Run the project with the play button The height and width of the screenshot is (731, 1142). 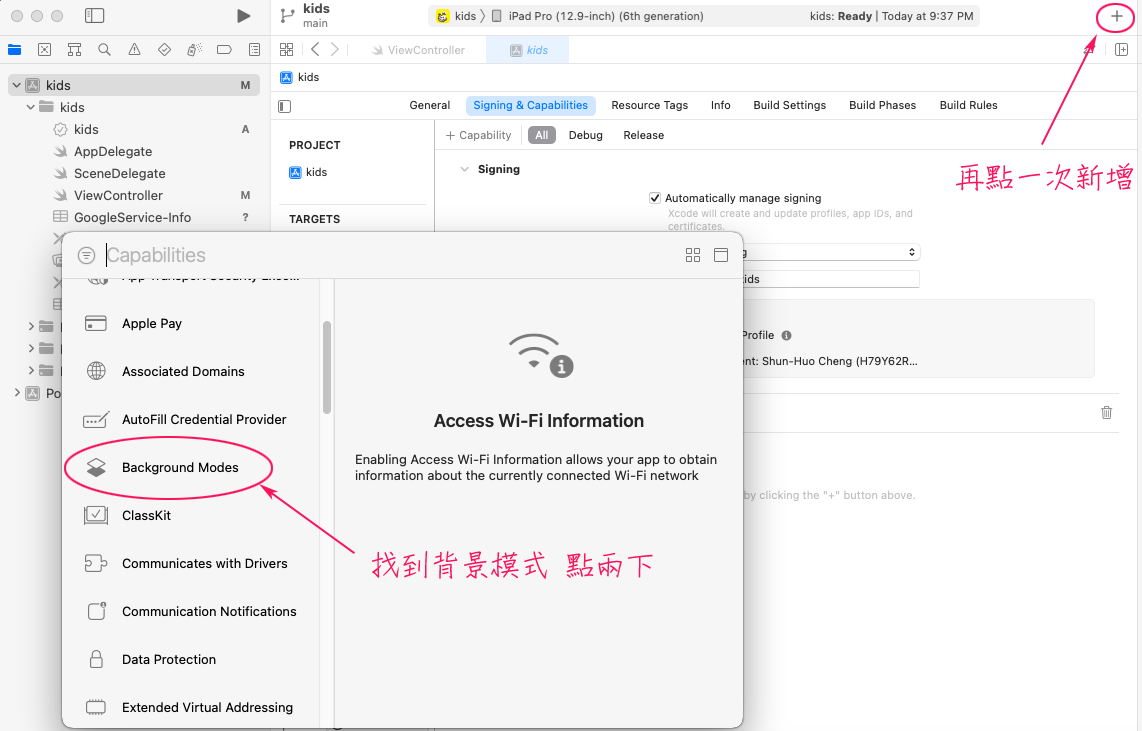coord(243,16)
